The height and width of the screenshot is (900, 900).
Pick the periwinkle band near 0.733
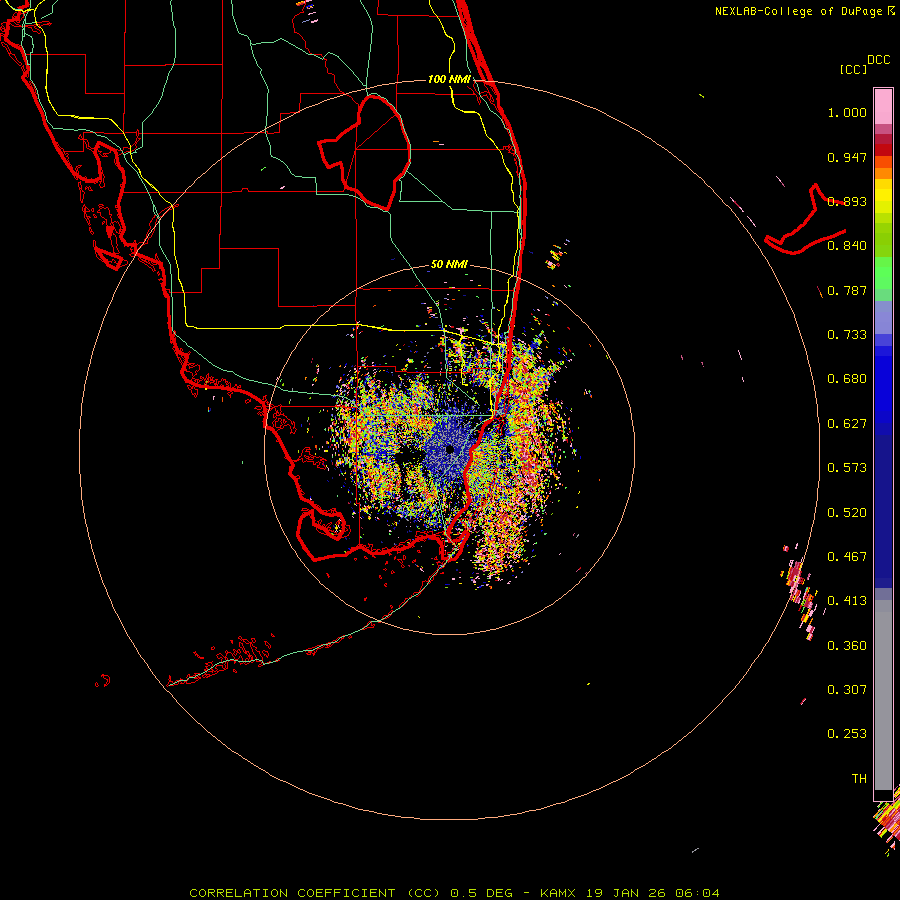click(x=883, y=318)
